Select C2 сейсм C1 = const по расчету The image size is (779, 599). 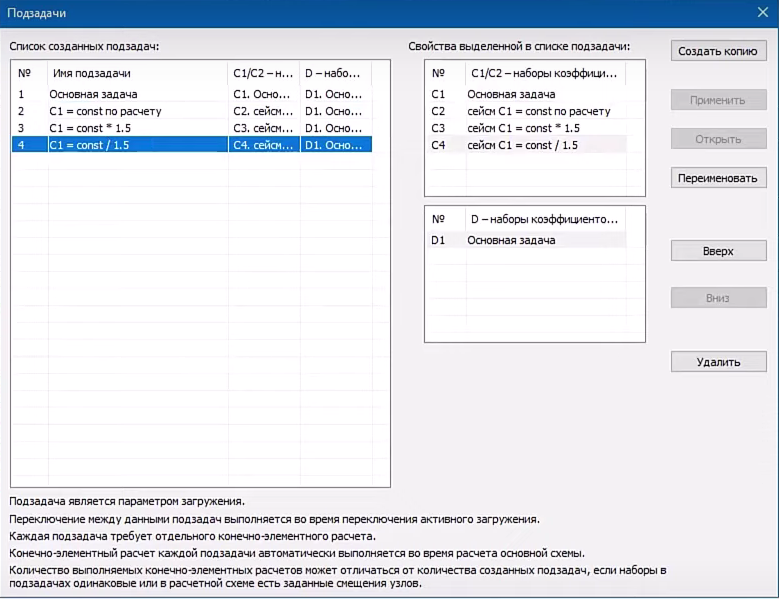click(538, 111)
